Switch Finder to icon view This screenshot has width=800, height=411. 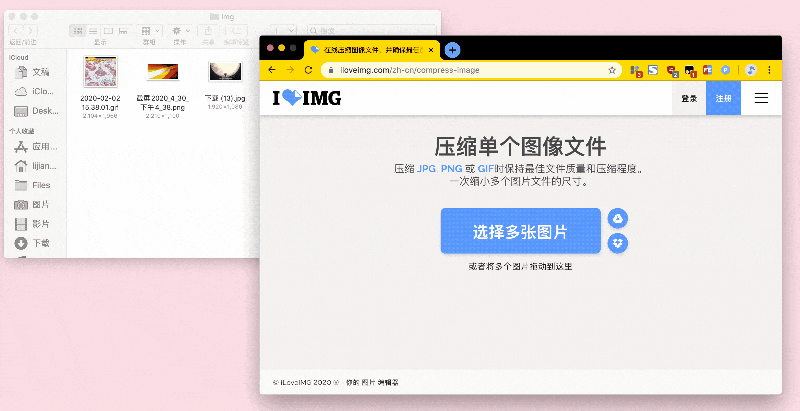78,31
